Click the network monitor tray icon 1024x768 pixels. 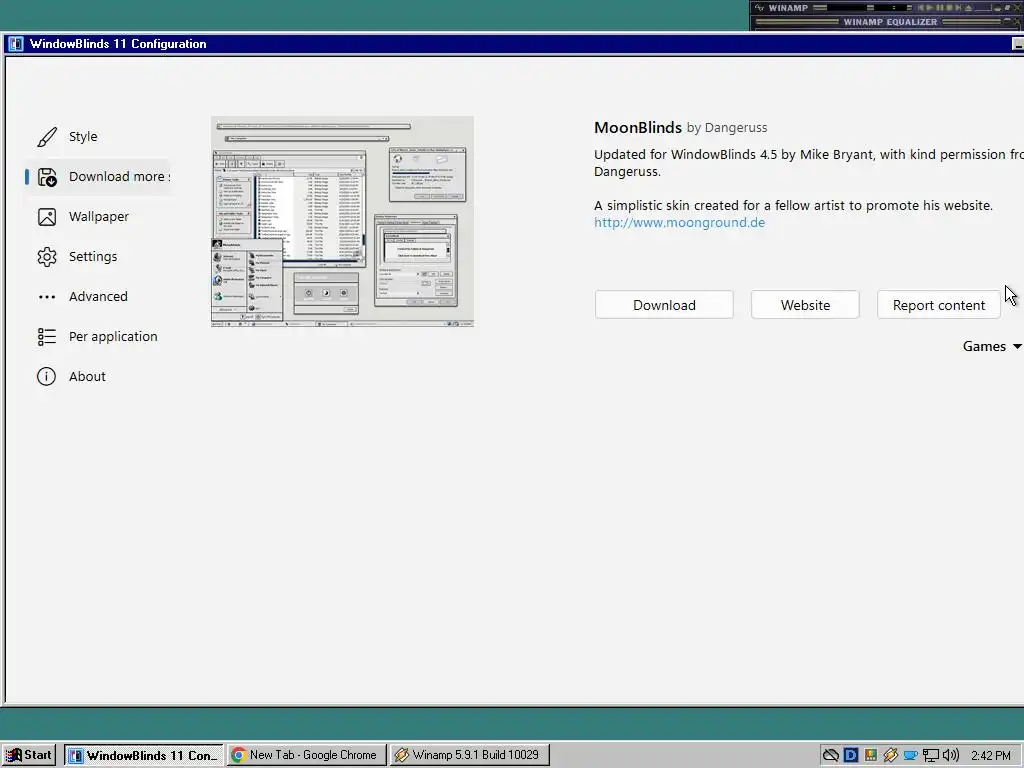pos(931,756)
